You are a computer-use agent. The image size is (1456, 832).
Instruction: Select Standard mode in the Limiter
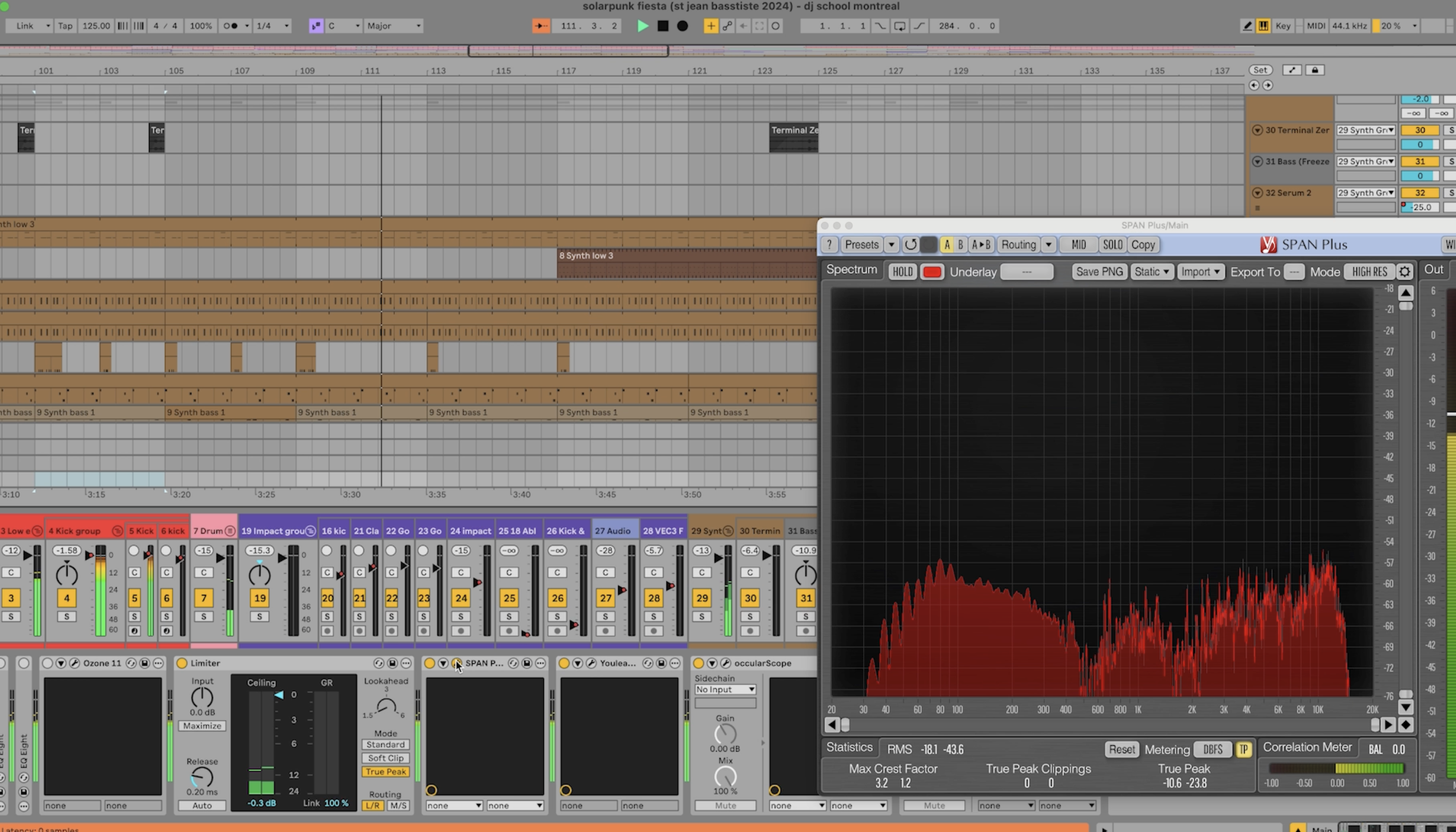tap(386, 744)
